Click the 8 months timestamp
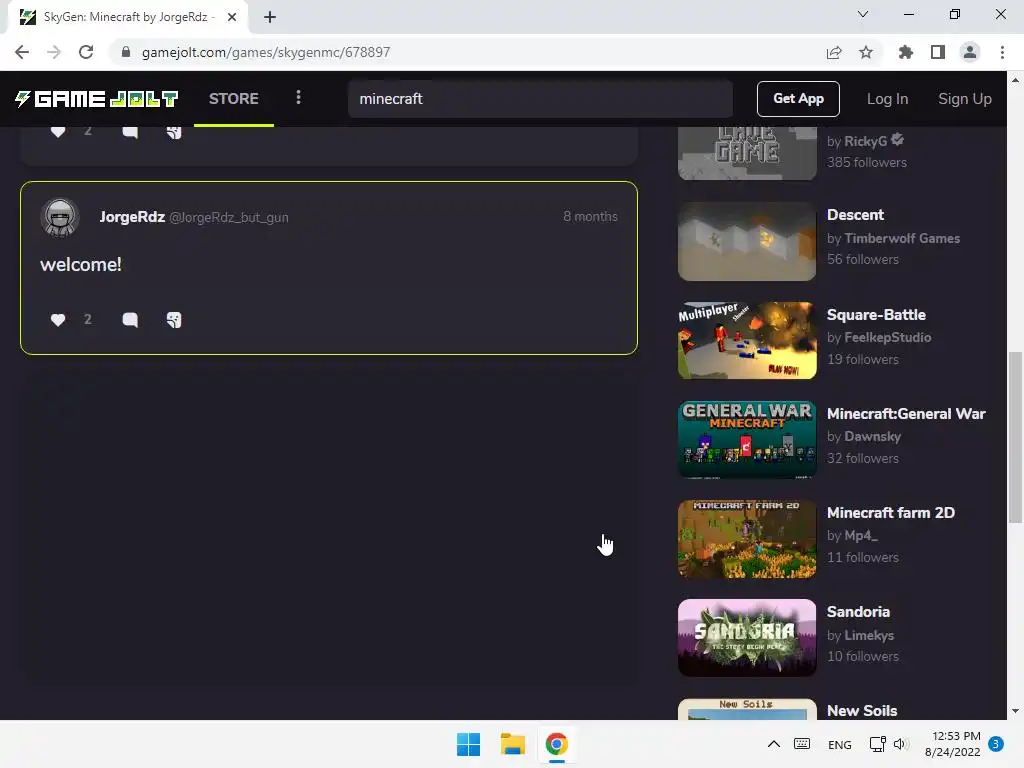The image size is (1024, 768). [590, 216]
